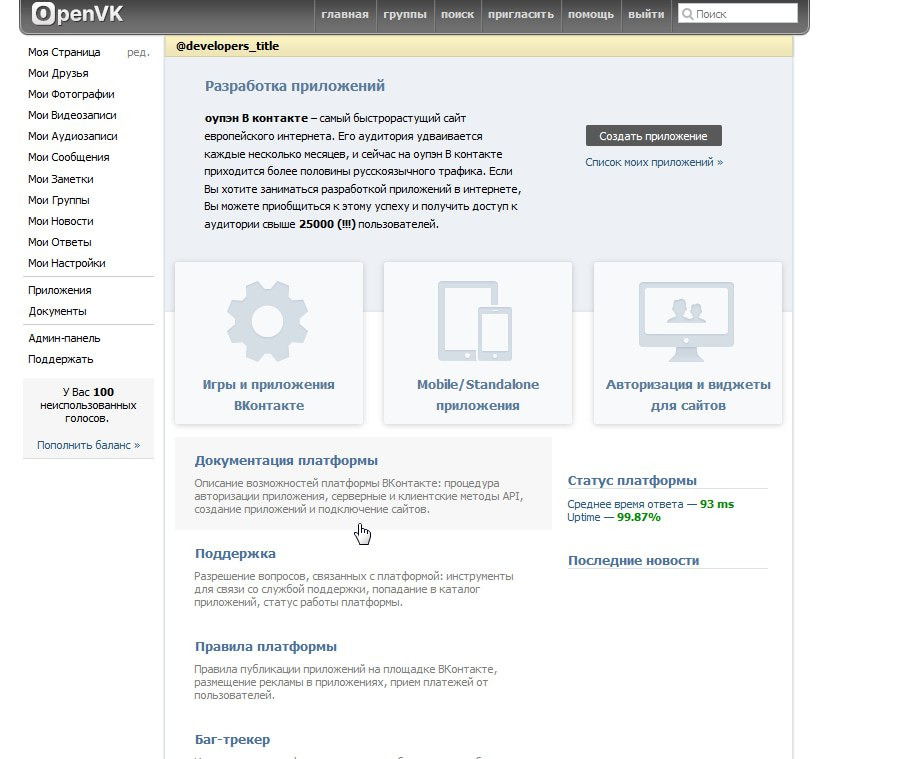Open Мои Фотографии
Screen dimensions: 910x759
pos(71,94)
